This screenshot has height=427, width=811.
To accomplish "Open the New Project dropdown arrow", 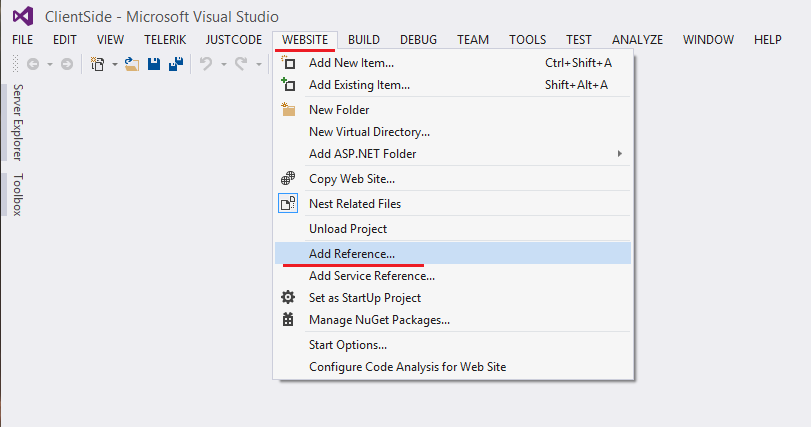I will (x=114, y=63).
